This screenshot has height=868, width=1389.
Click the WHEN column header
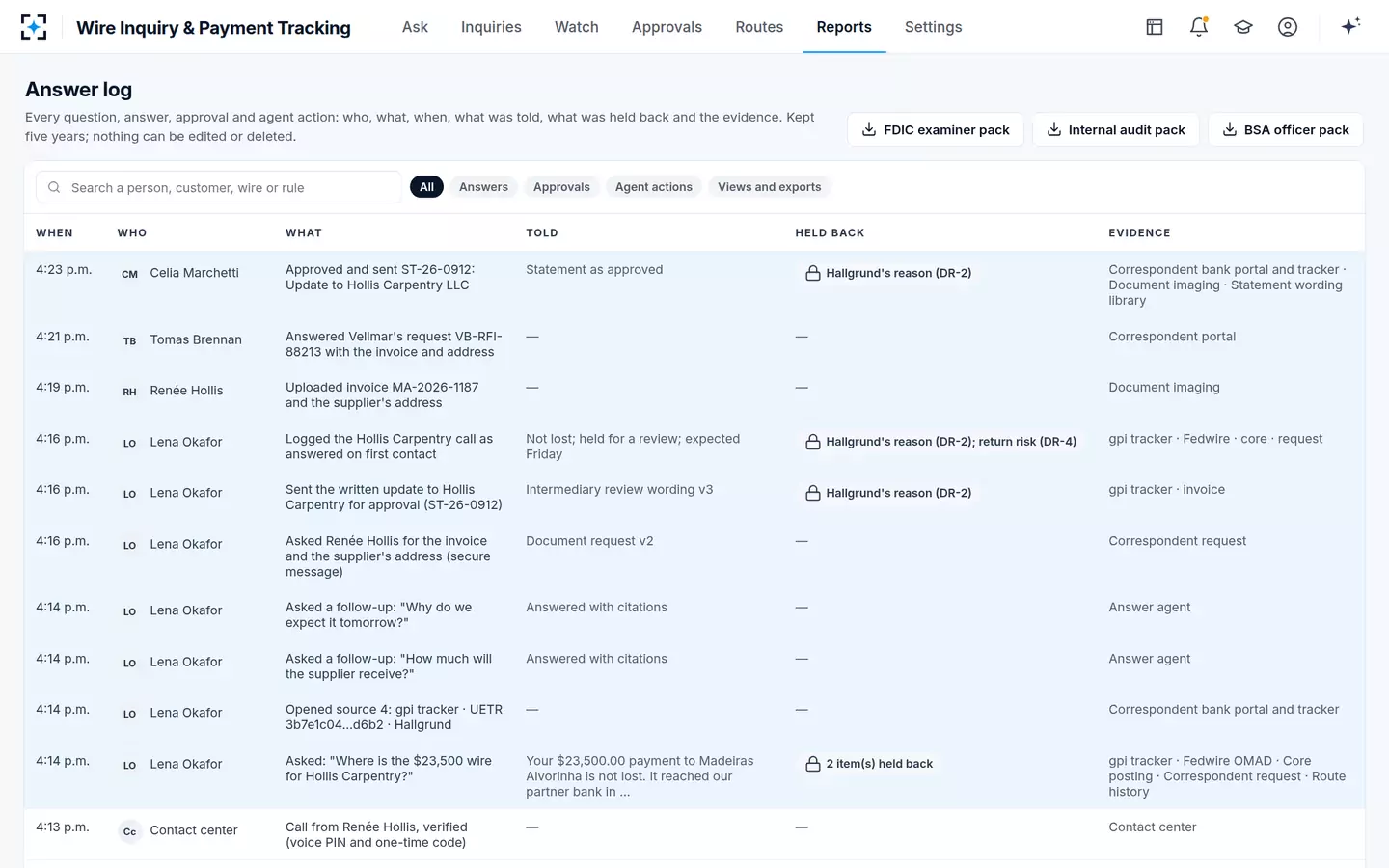pos(54,232)
